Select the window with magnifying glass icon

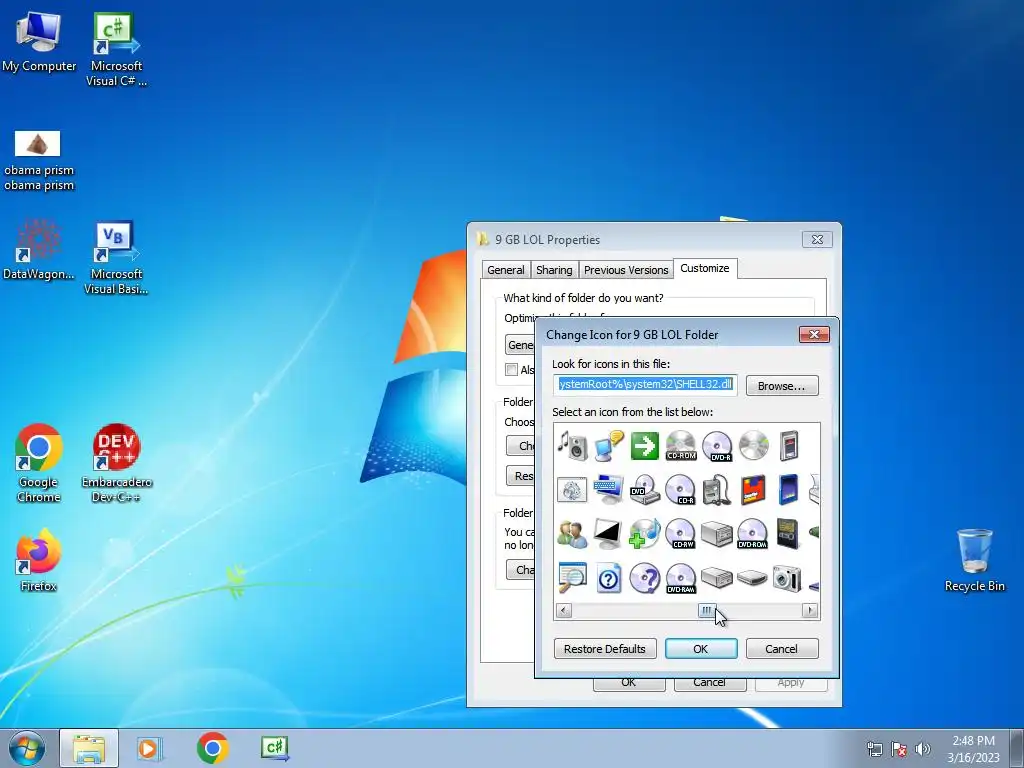573,578
